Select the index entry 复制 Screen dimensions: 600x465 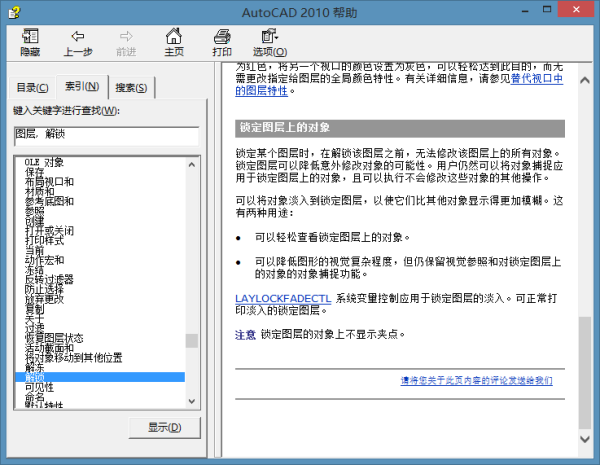tap(34, 309)
